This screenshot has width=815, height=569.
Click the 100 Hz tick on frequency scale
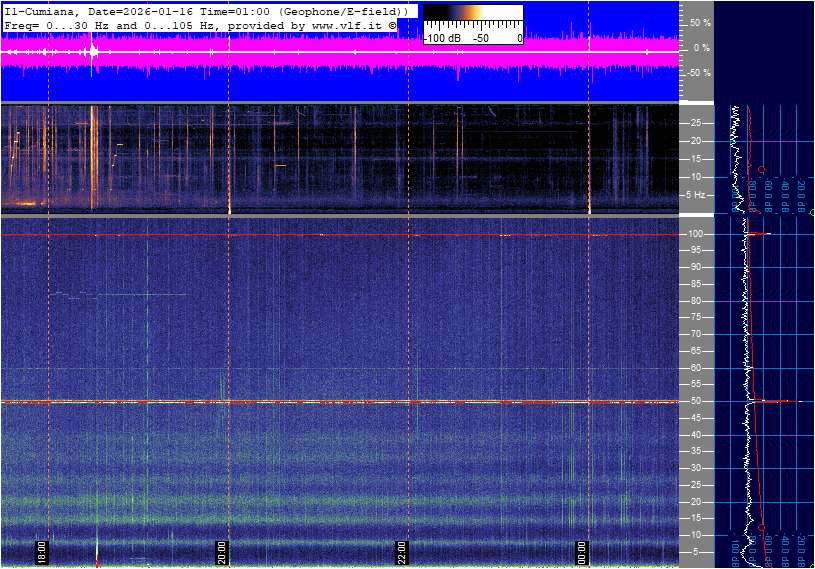(x=693, y=234)
